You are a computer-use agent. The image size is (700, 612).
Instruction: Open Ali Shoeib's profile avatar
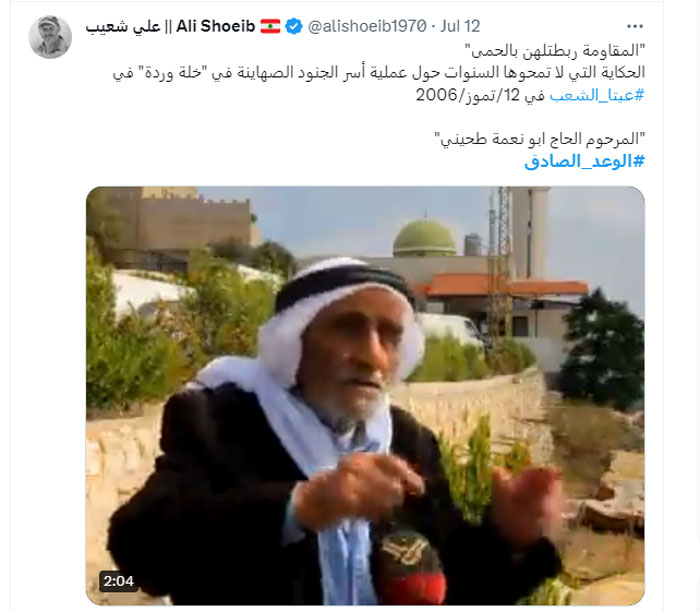(50, 37)
